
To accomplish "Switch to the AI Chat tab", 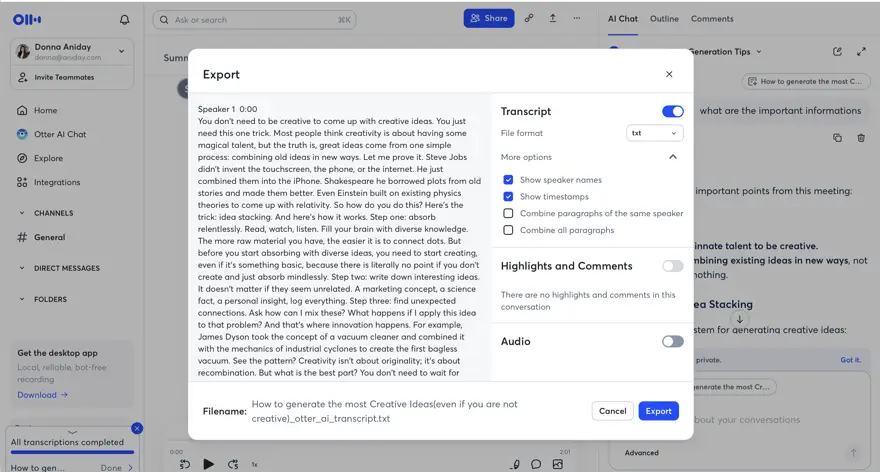I will [x=622, y=19].
